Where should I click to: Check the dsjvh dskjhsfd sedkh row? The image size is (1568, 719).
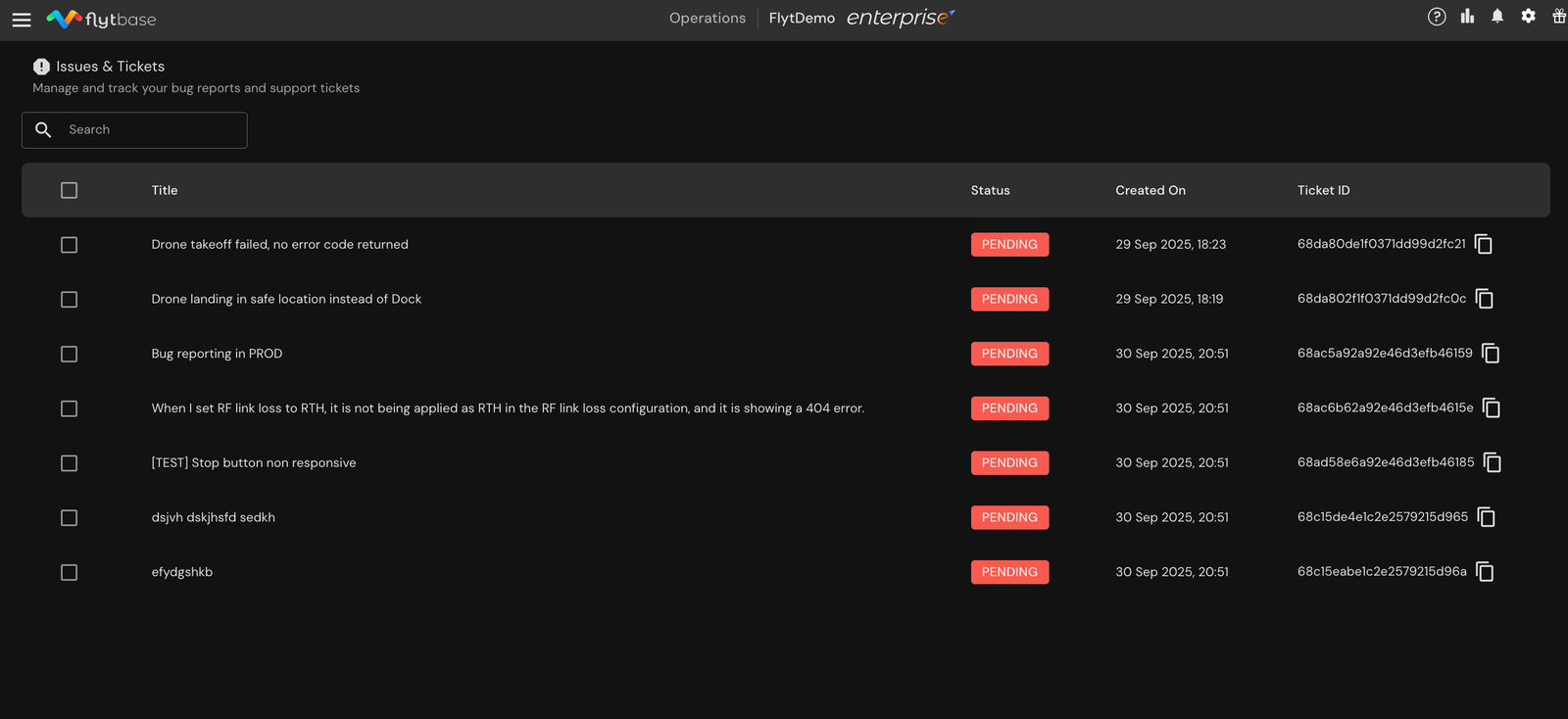click(x=69, y=517)
